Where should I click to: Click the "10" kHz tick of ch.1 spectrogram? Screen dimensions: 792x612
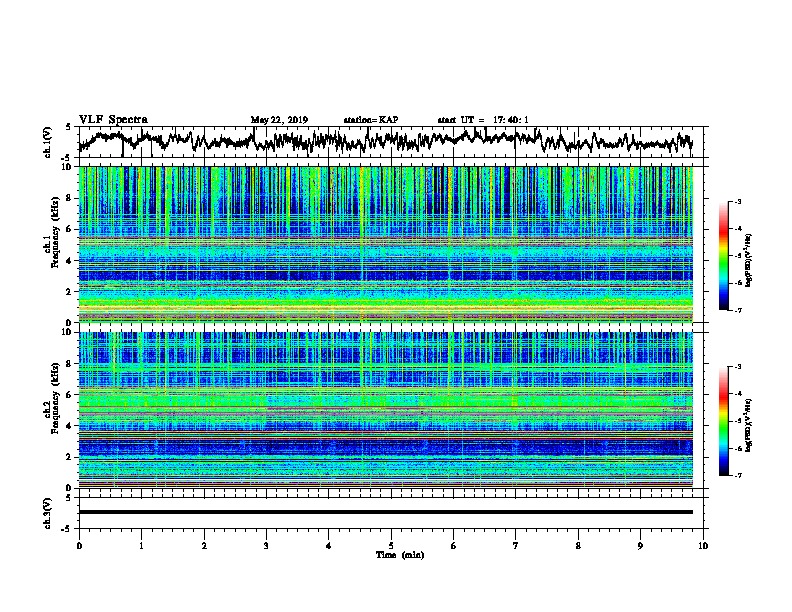click(x=68, y=167)
